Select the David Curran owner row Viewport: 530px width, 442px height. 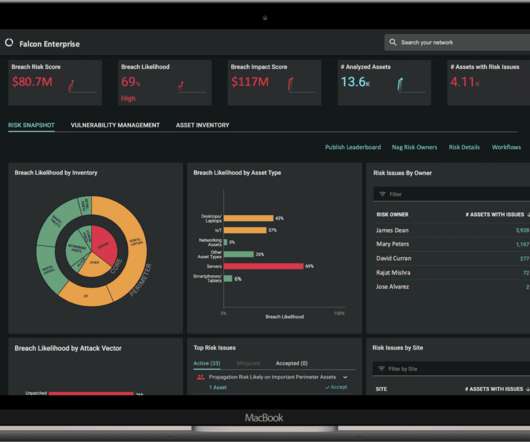[x=452, y=259]
